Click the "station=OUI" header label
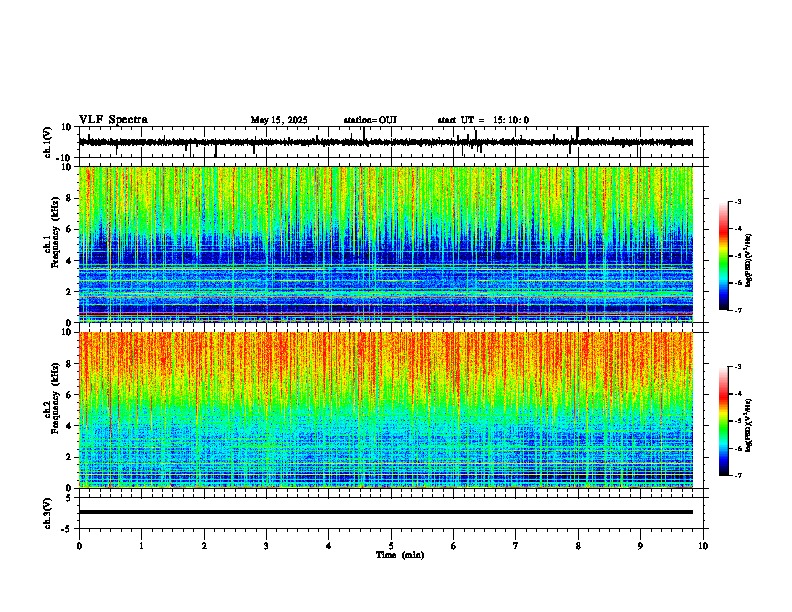 tap(370, 120)
